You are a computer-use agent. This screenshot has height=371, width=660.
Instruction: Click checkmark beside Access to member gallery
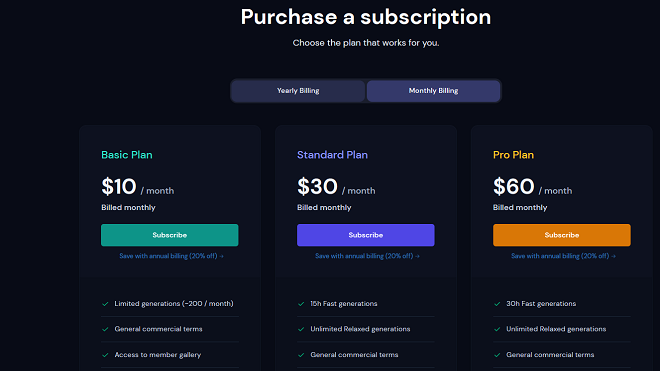(x=105, y=355)
